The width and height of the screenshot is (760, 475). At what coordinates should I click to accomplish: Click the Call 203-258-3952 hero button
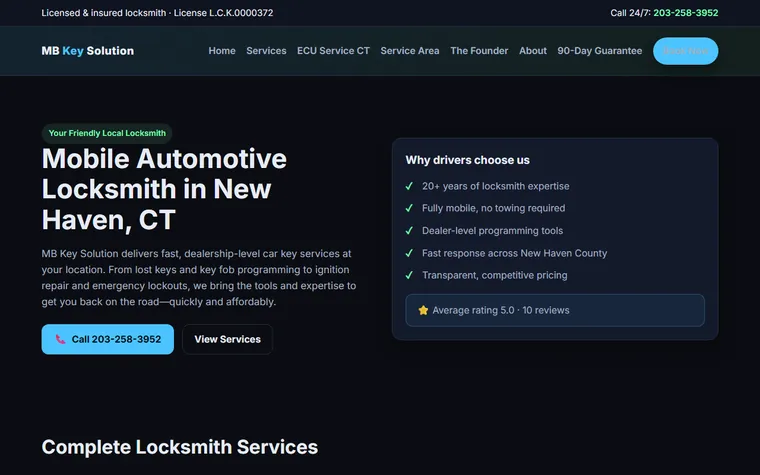click(x=108, y=339)
